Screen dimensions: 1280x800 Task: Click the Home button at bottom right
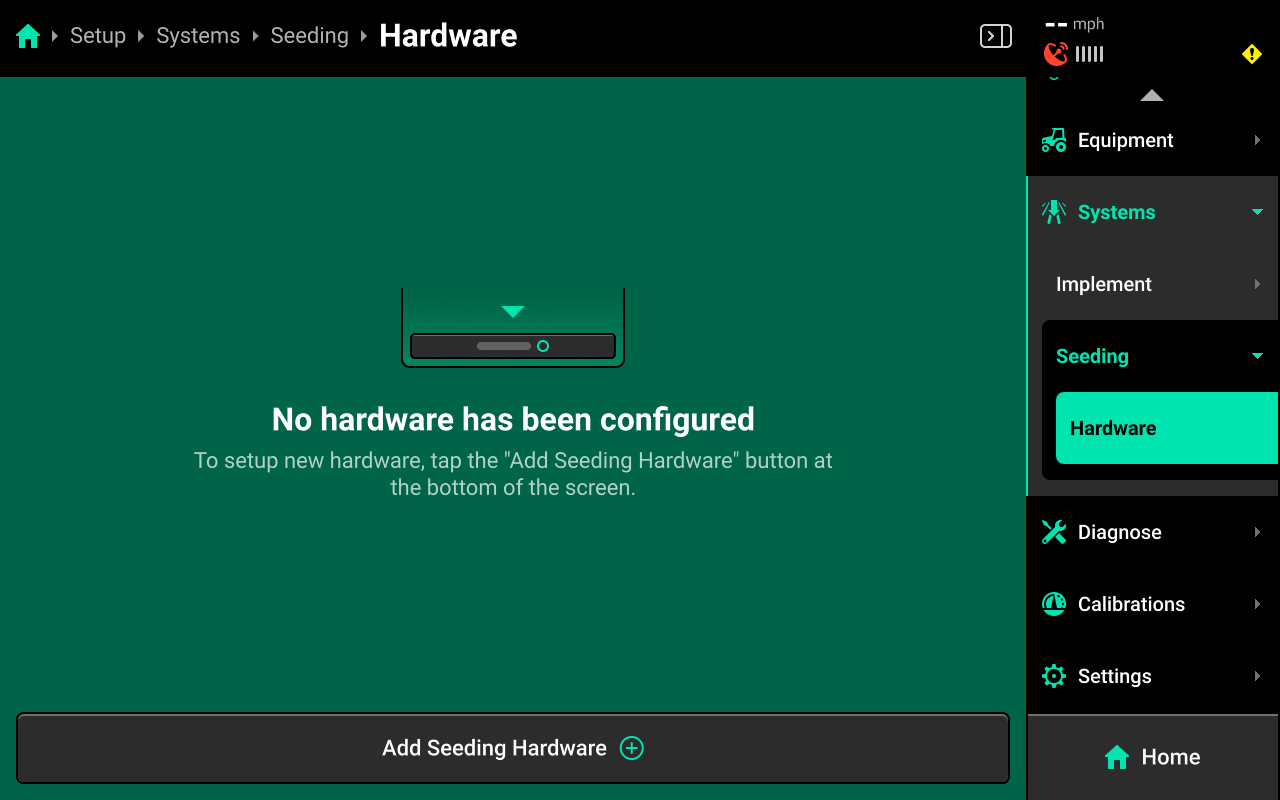[x=1153, y=757]
